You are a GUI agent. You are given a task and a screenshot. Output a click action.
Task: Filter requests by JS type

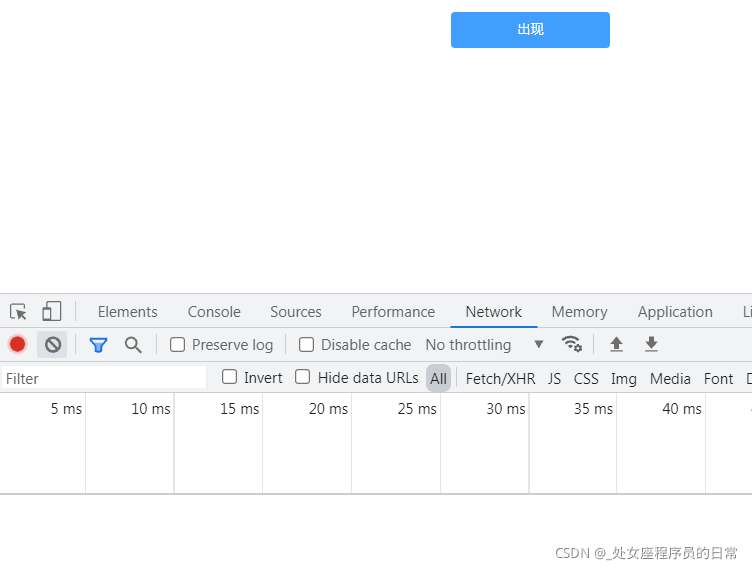click(554, 379)
